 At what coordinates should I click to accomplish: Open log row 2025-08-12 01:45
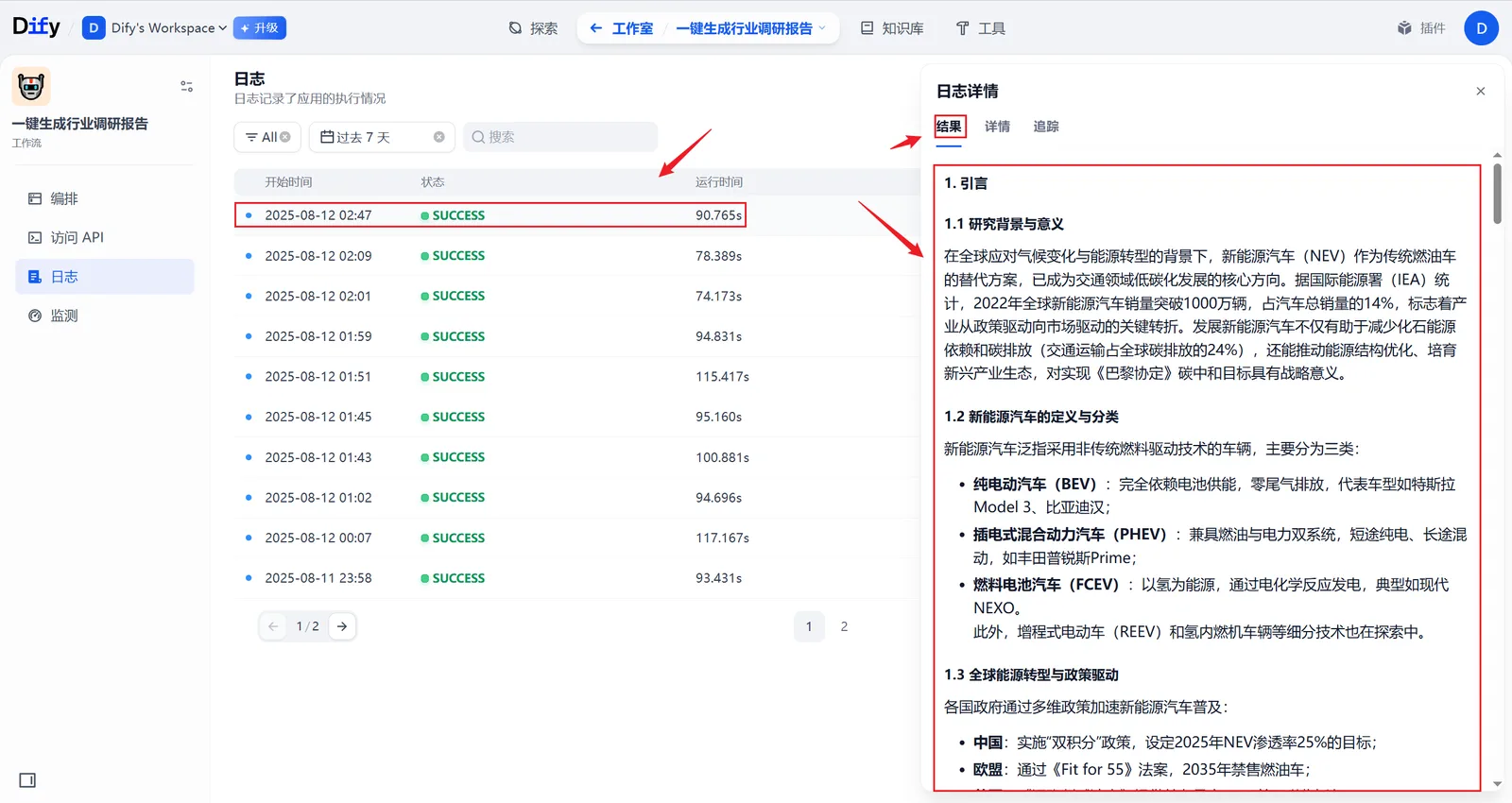[576, 417]
